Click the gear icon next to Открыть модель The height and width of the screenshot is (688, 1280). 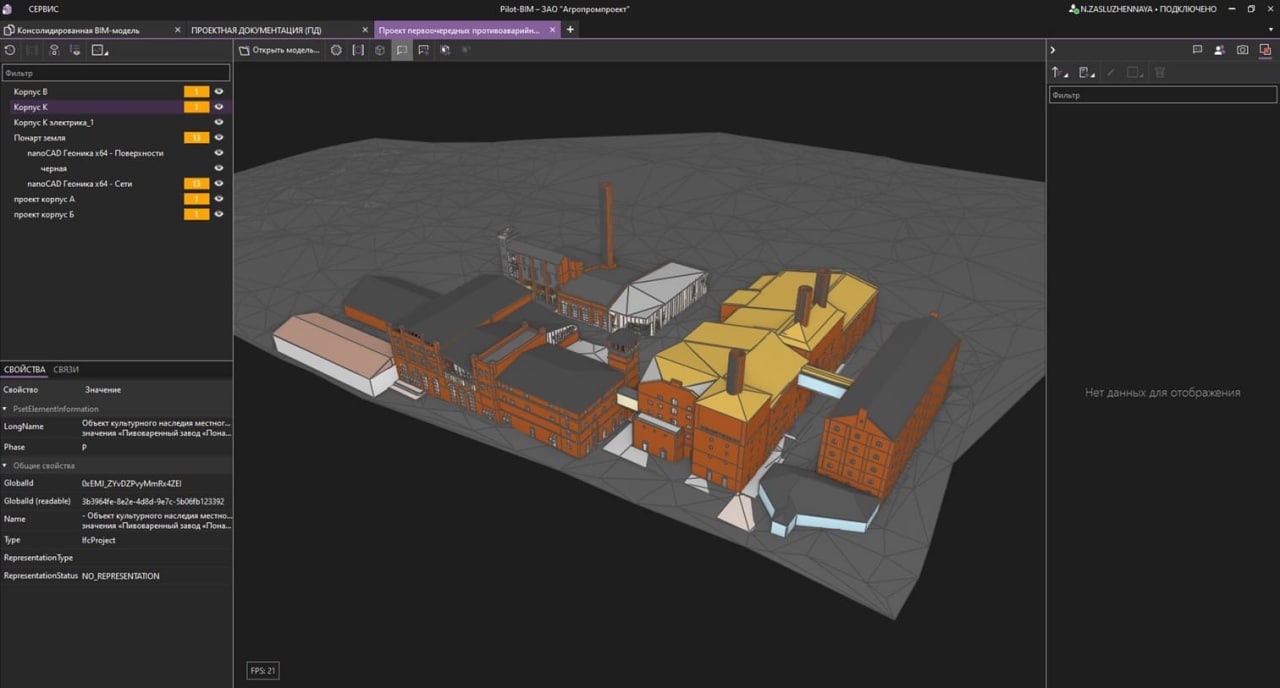coord(336,50)
